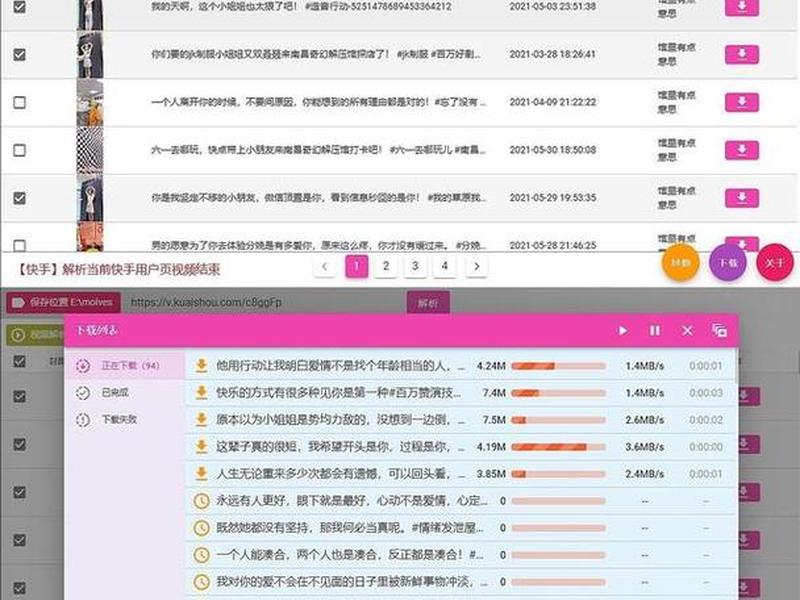Show the 下载失败 downloads list
The width and height of the screenshot is (800, 600).
click(x=124, y=419)
